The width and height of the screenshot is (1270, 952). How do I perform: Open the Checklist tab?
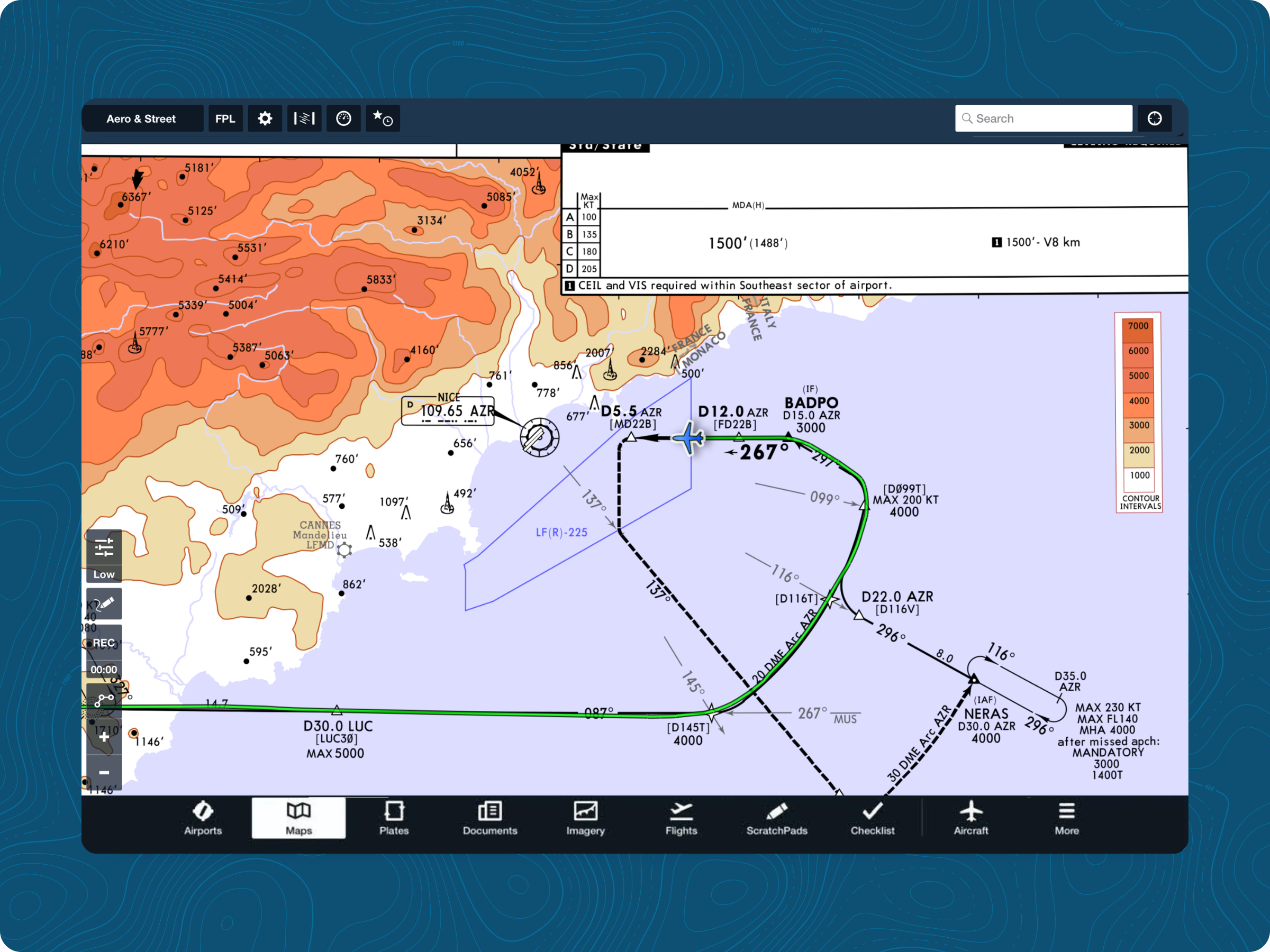click(x=873, y=818)
